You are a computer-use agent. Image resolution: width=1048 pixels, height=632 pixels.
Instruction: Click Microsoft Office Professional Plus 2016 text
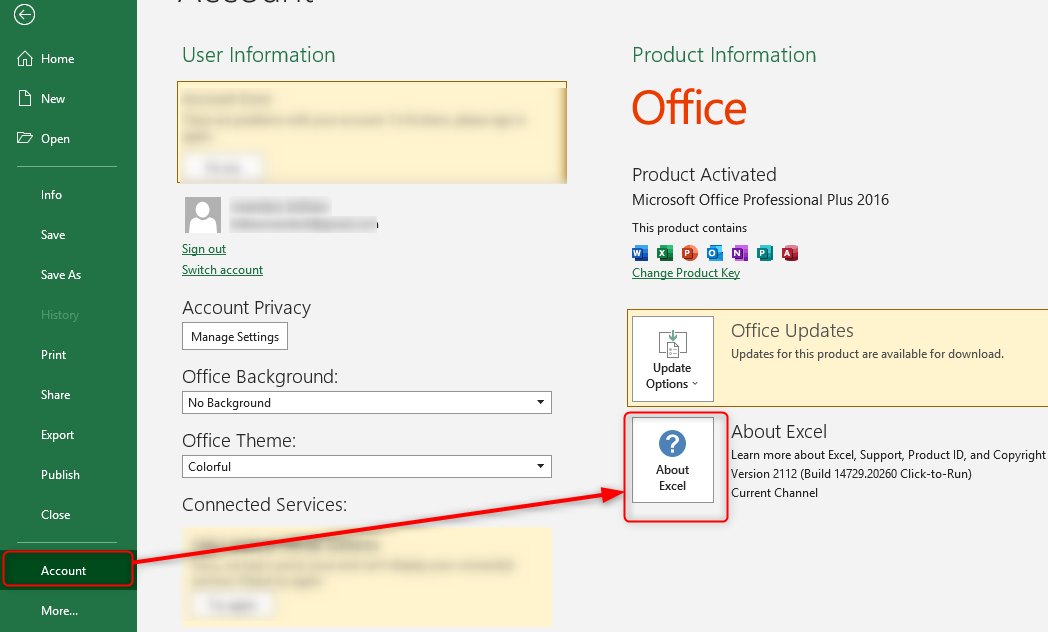[761, 200]
